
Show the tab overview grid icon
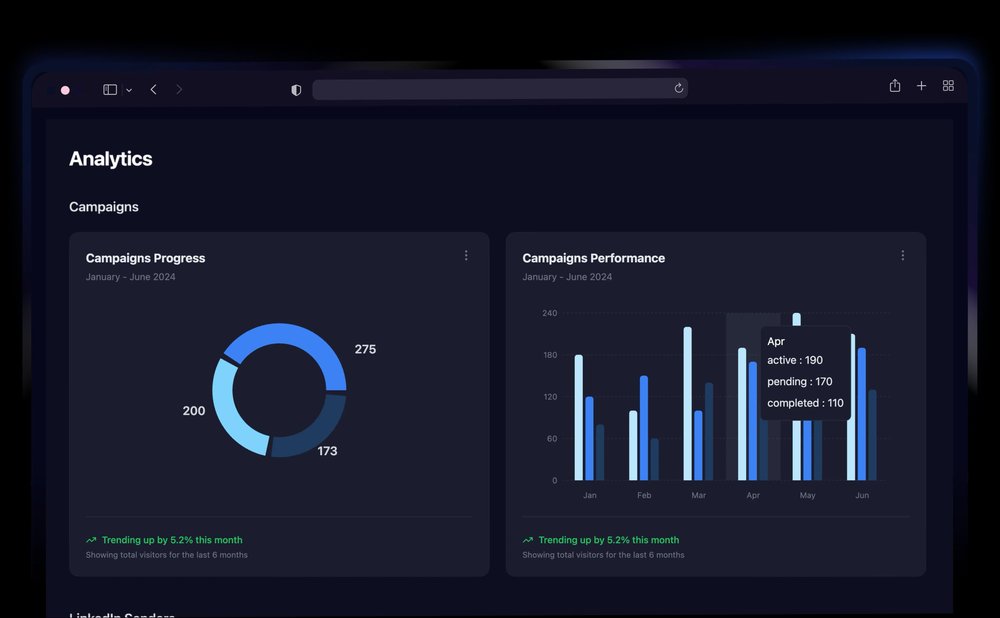[x=948, y=85]
